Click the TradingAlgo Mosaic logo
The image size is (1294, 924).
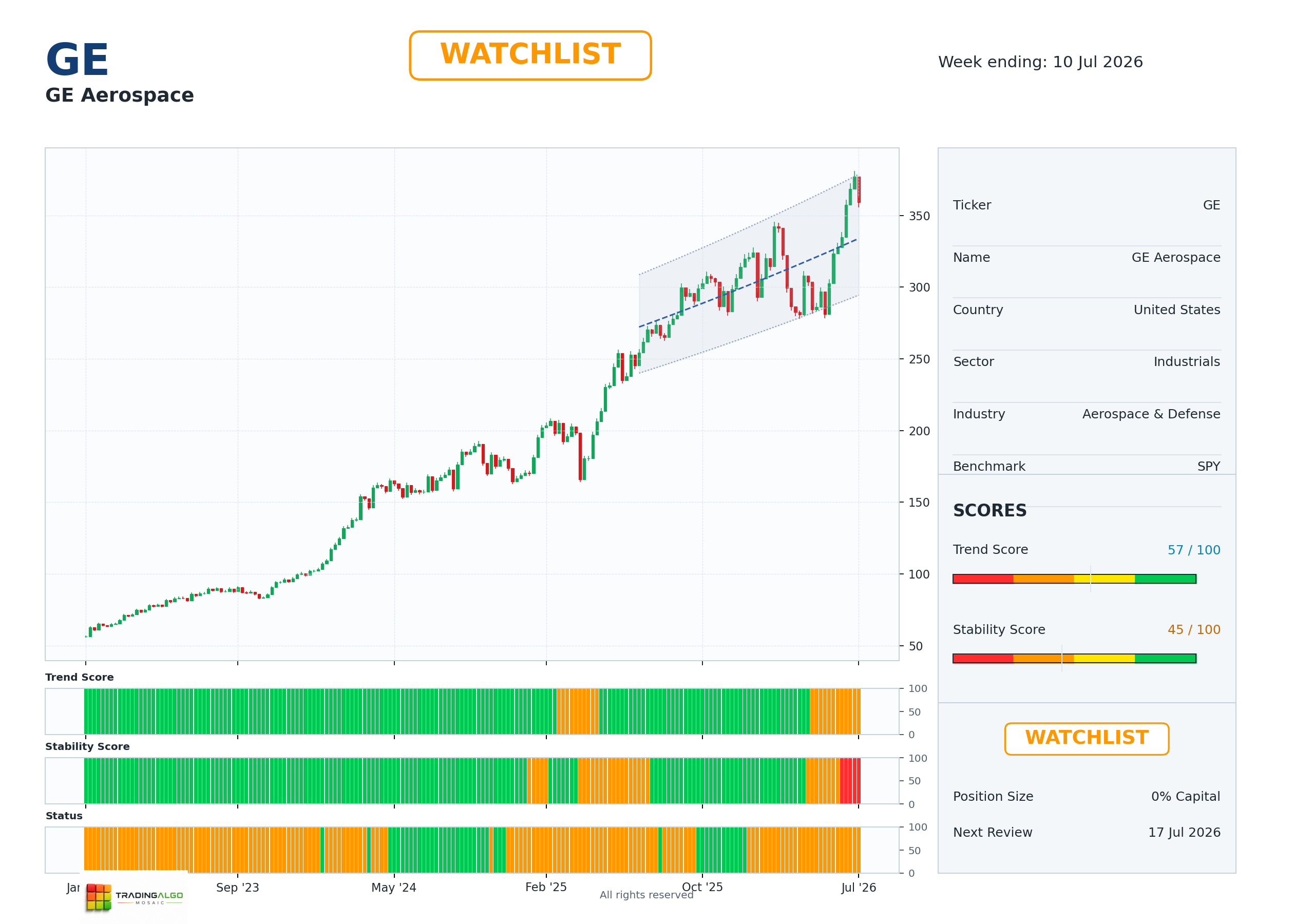click(x=135, y=897)
